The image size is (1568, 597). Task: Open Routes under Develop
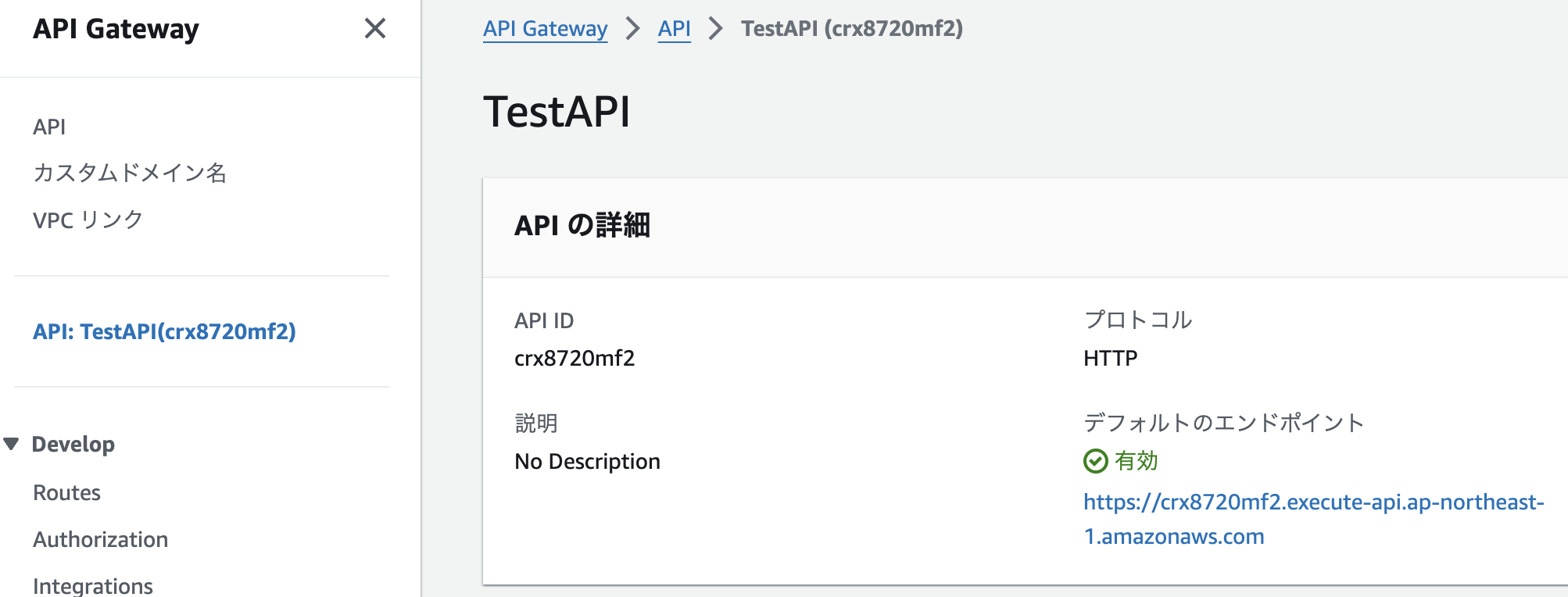66,492
